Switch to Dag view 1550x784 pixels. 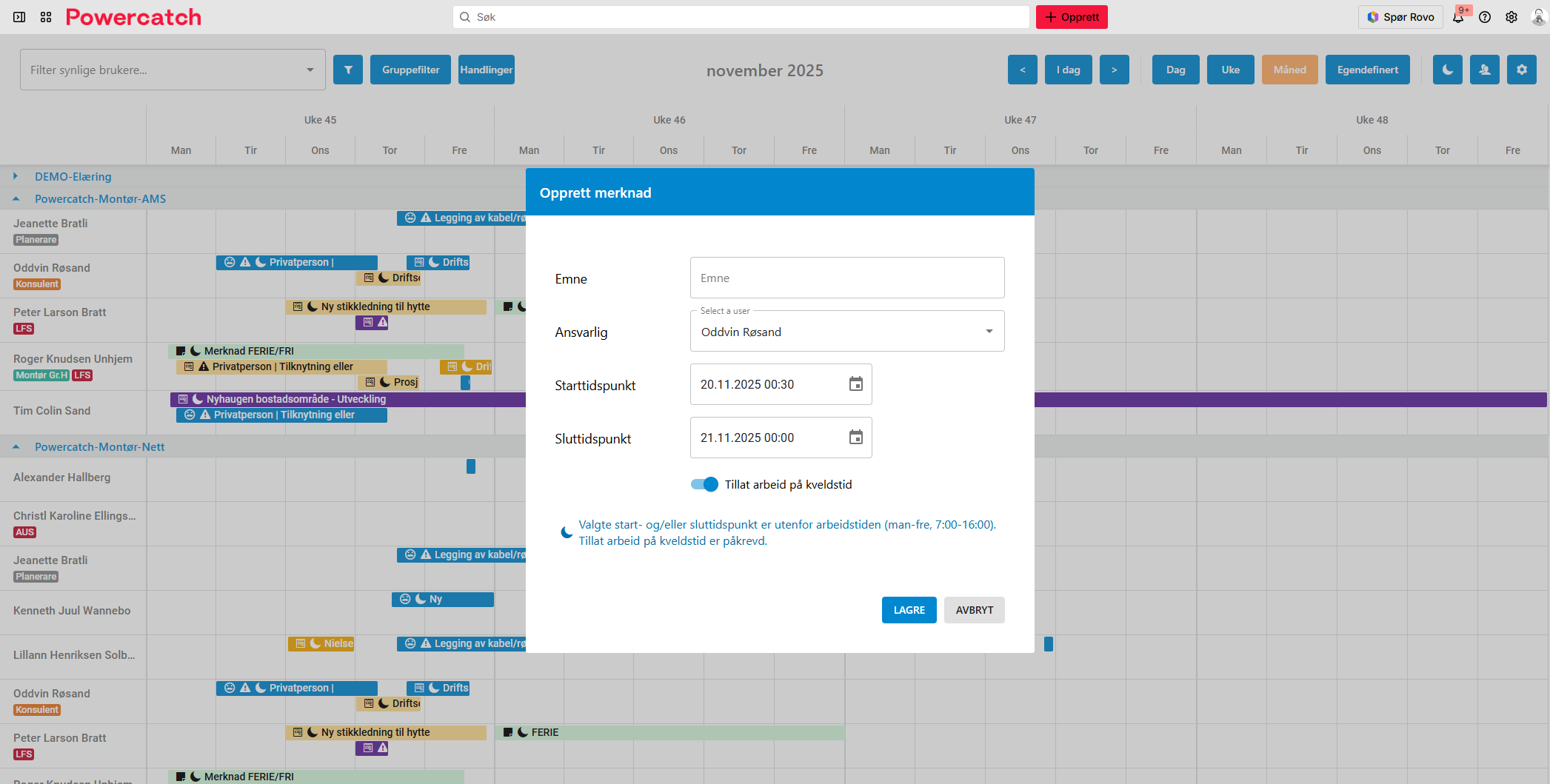click(1175, 70)
